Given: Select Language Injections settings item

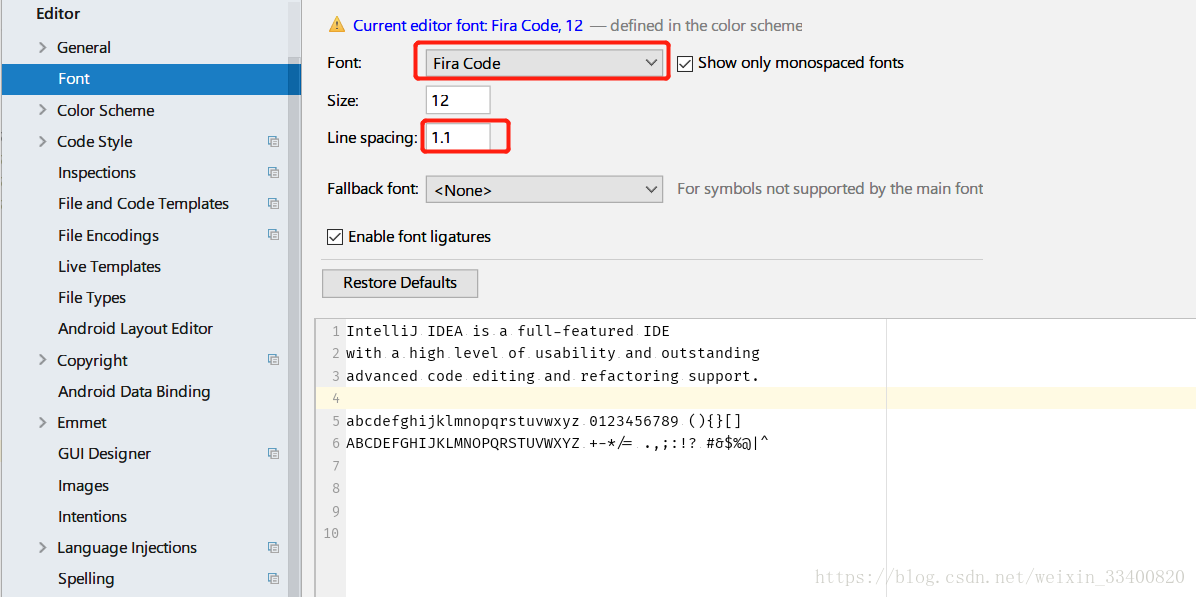Looking at the screenshot, I should click(127, 547).
